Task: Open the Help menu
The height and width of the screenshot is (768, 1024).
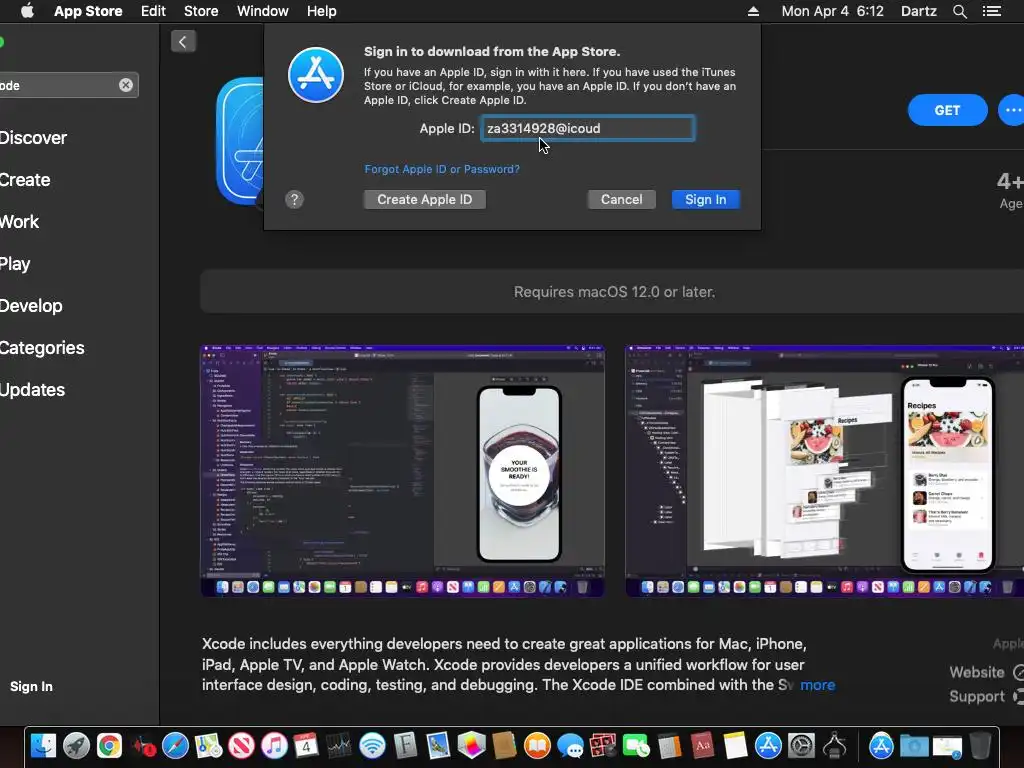Action: tap(322, 11)
